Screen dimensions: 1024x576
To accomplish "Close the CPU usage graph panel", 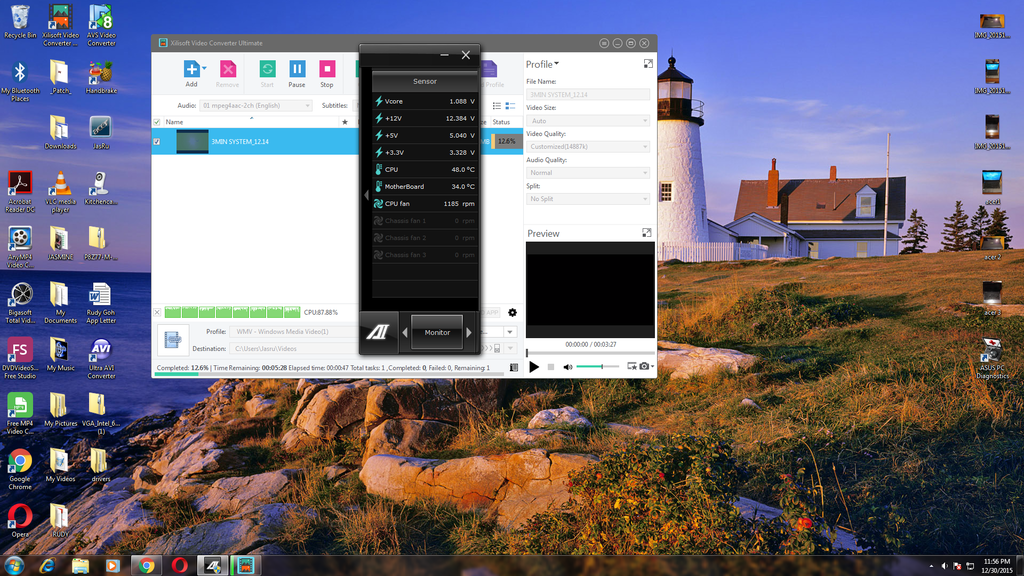I will coord(157,313).
